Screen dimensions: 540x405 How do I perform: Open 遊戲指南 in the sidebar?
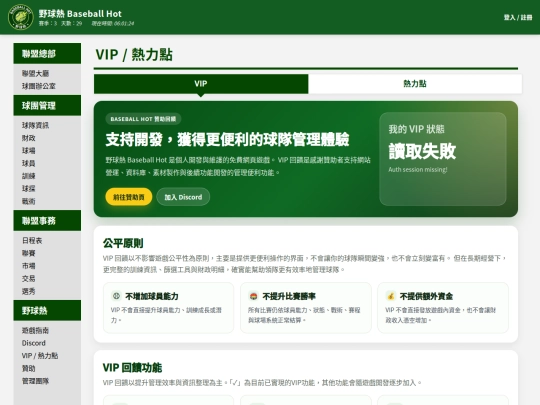(x=35, y=331)
